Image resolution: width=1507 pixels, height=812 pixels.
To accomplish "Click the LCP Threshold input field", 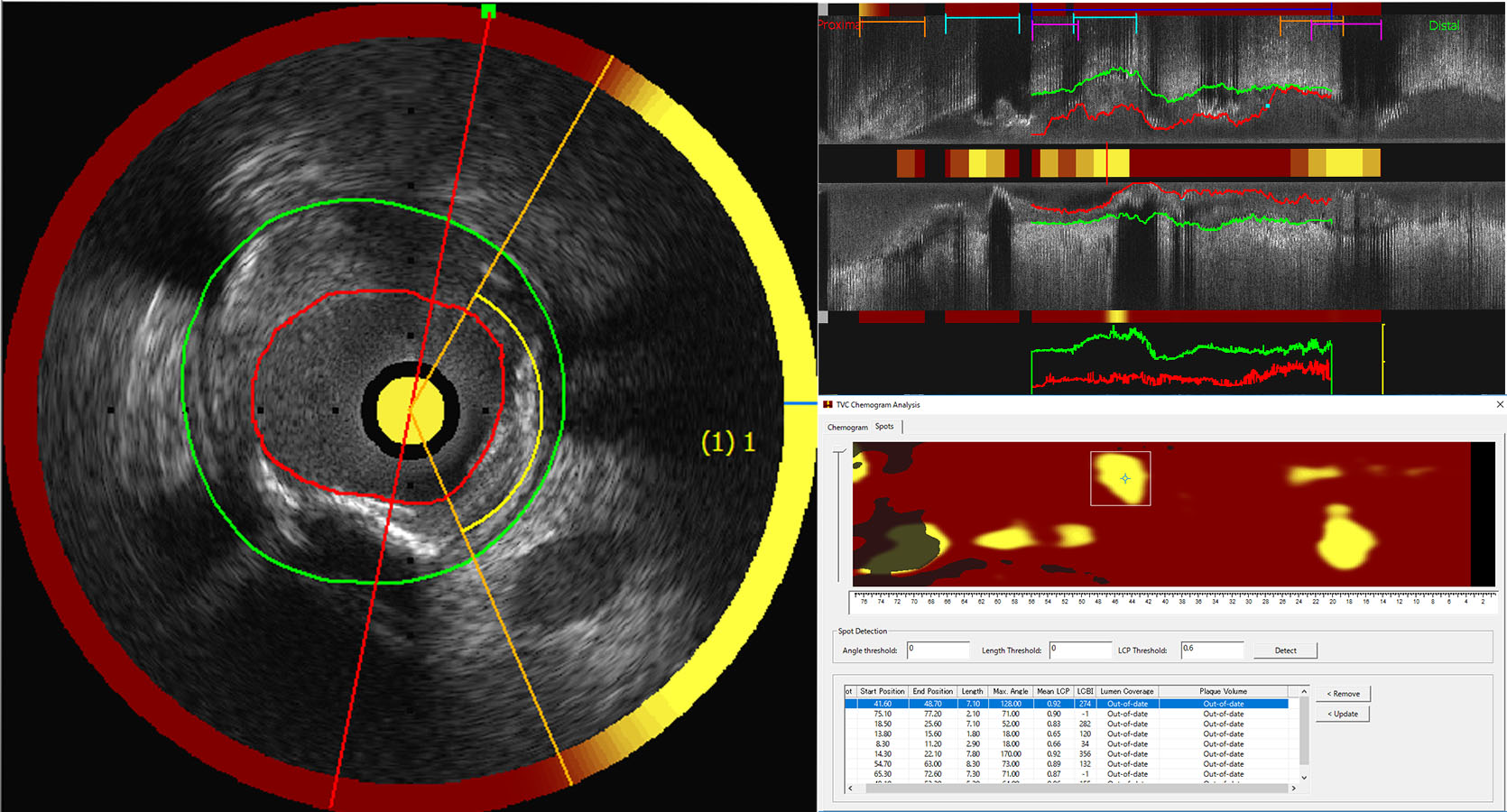I will click(x=1212, y=650).
